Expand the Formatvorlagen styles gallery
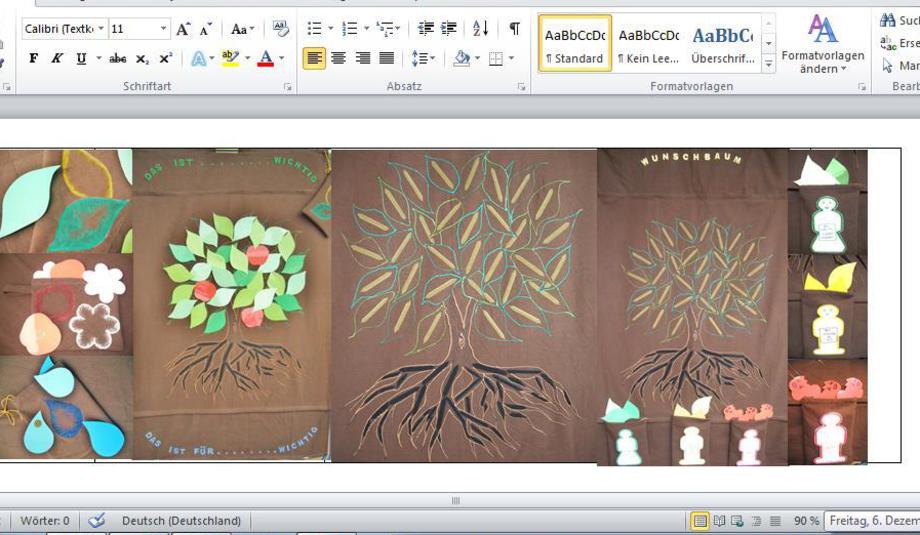 (768, 65)
